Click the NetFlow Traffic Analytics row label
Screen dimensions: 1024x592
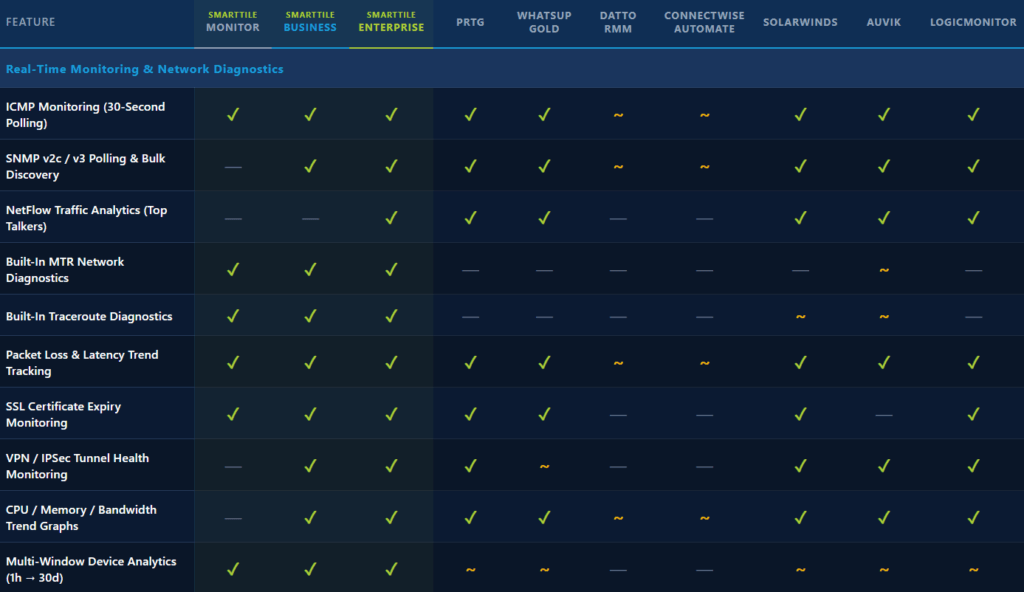click(x=86, y=218)
